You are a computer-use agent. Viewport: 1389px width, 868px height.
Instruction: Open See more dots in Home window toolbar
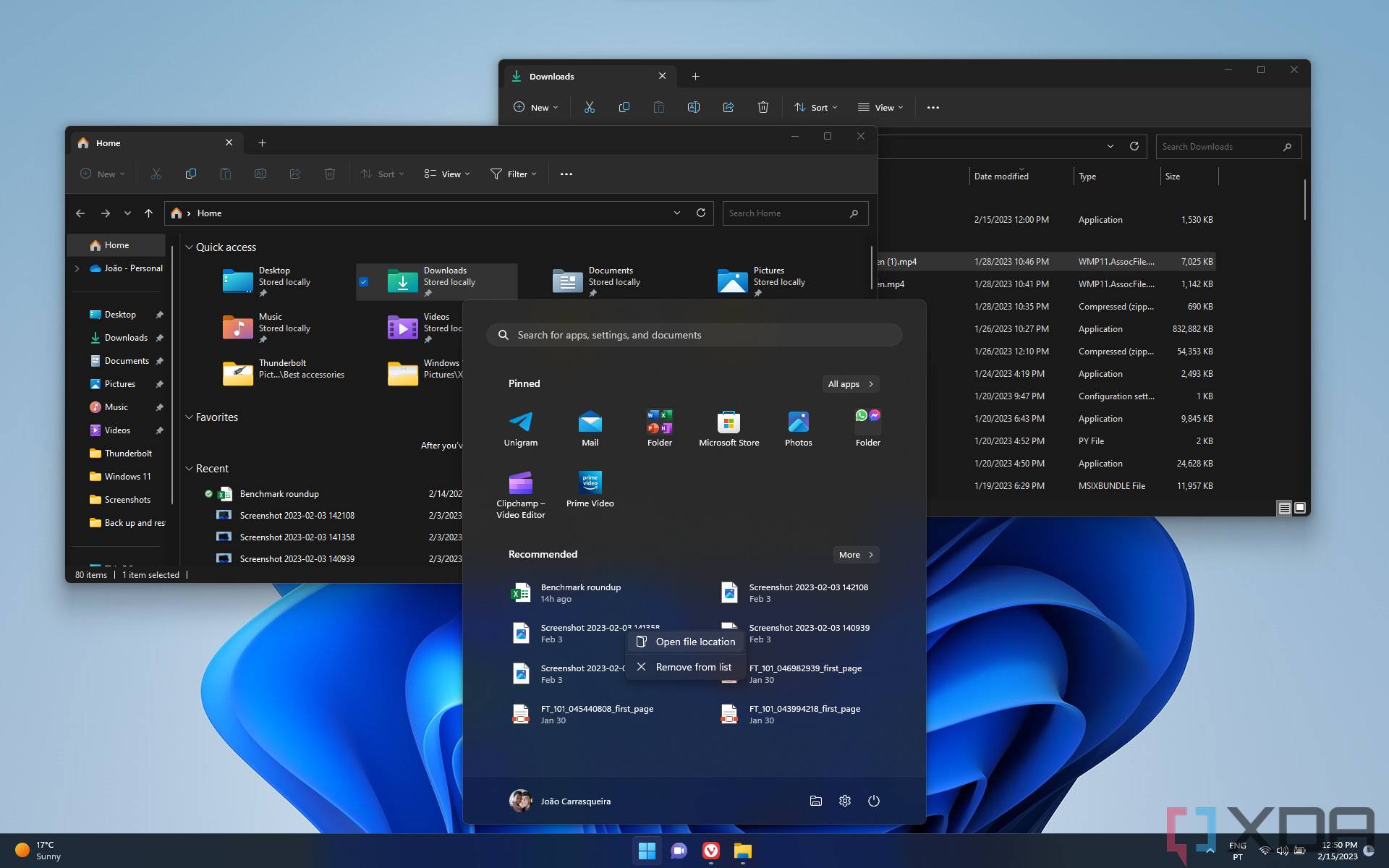click(x=566, y=174)
